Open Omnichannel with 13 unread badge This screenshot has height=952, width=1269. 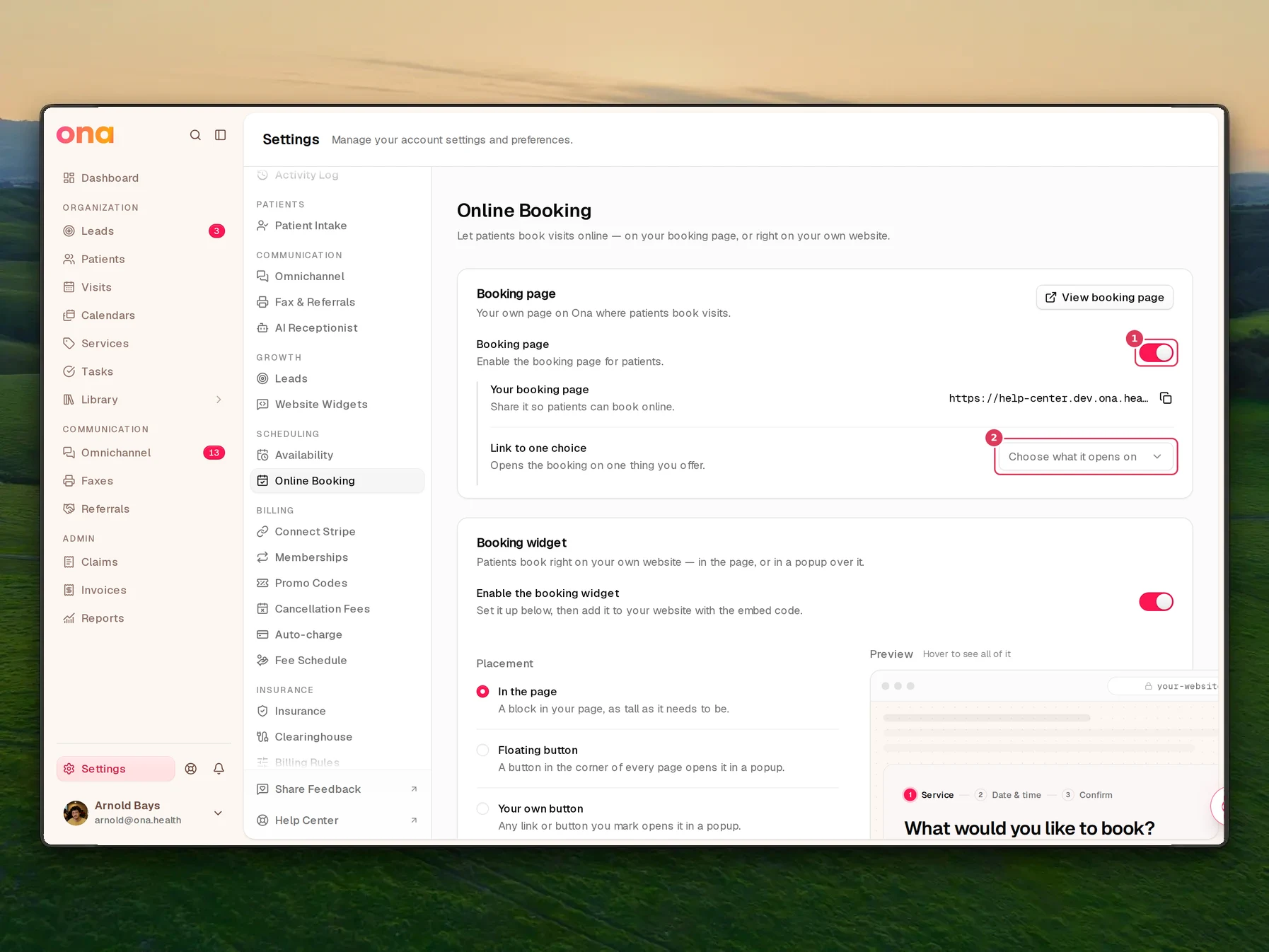pos(144,453)
